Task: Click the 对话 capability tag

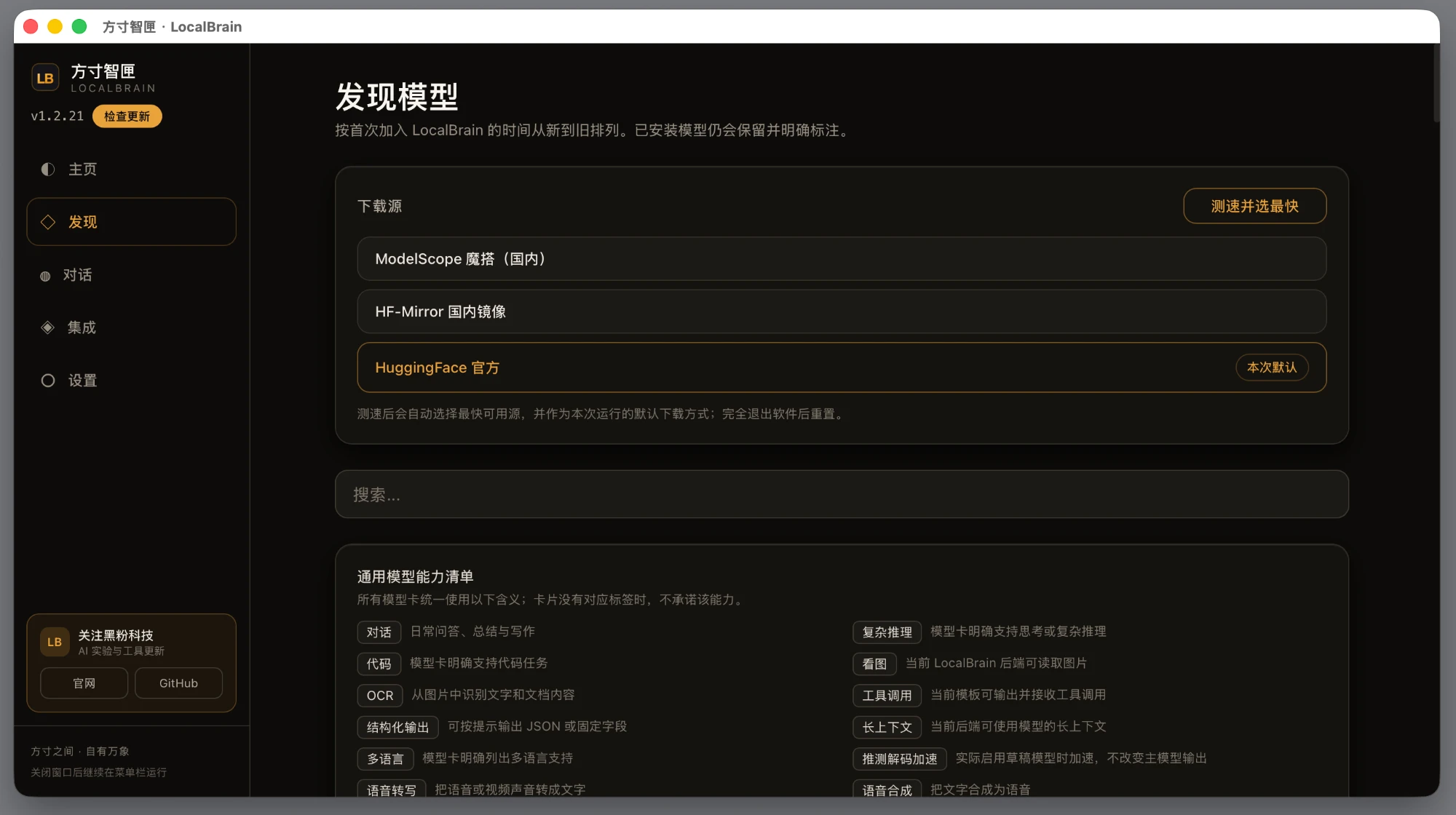Action: pyautogui.click(x=379, y=632)
